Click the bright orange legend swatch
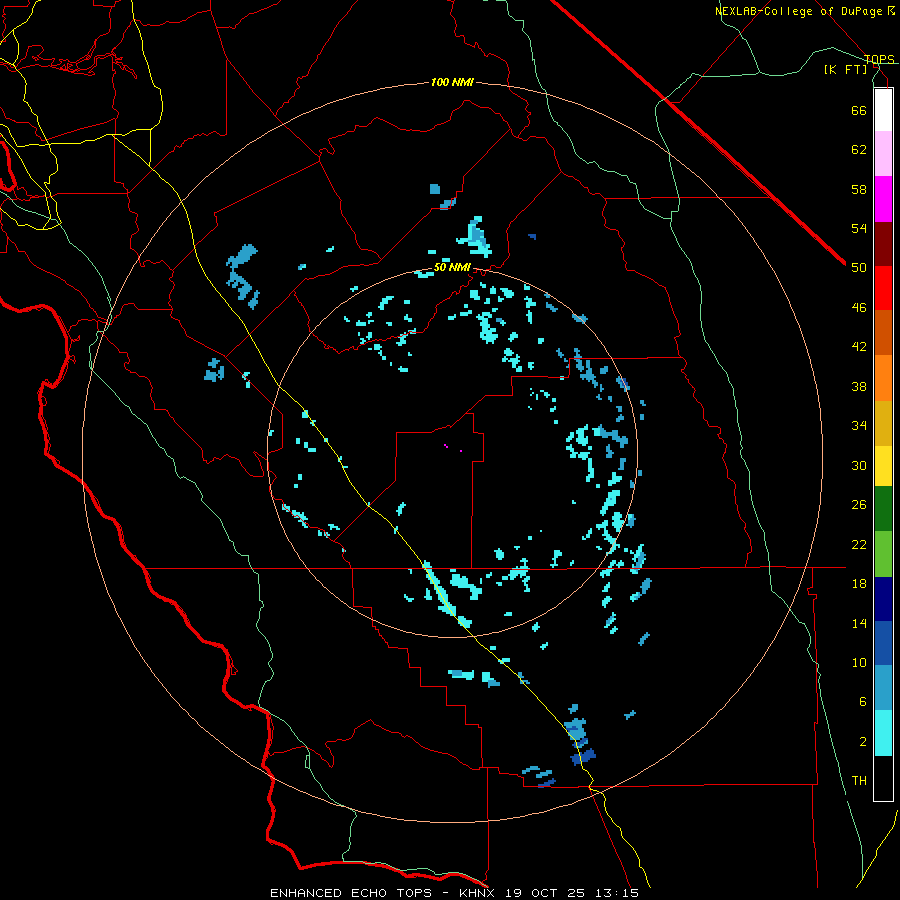This screenshot has height=900, width=900. tap(883, 378)
